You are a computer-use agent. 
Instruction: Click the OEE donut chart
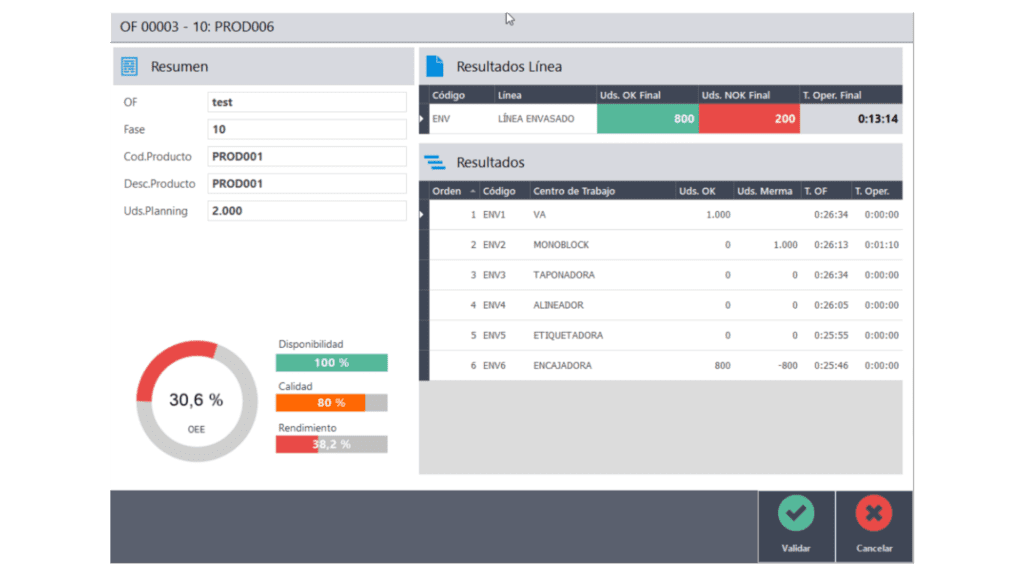coord(195,400)
